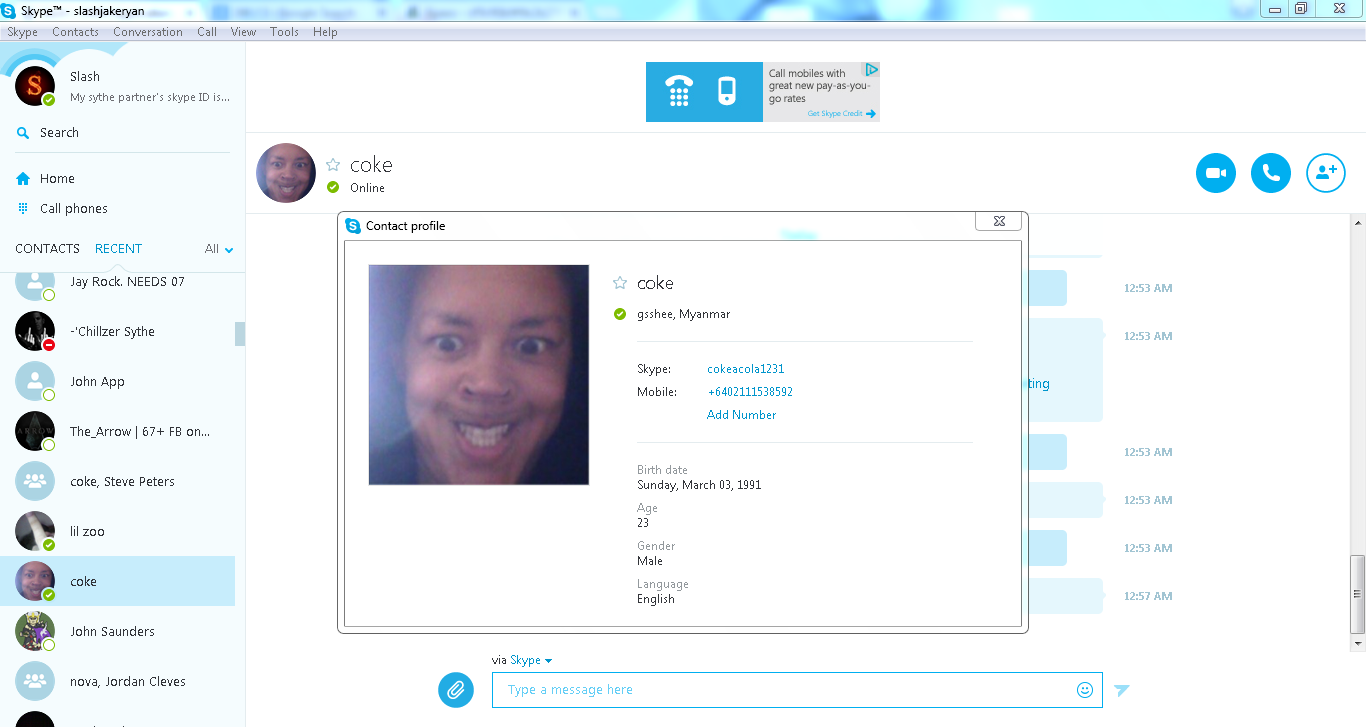Open the Contacts menu
This screenshot has height=727, width=1366.
[x=75, y=32]
